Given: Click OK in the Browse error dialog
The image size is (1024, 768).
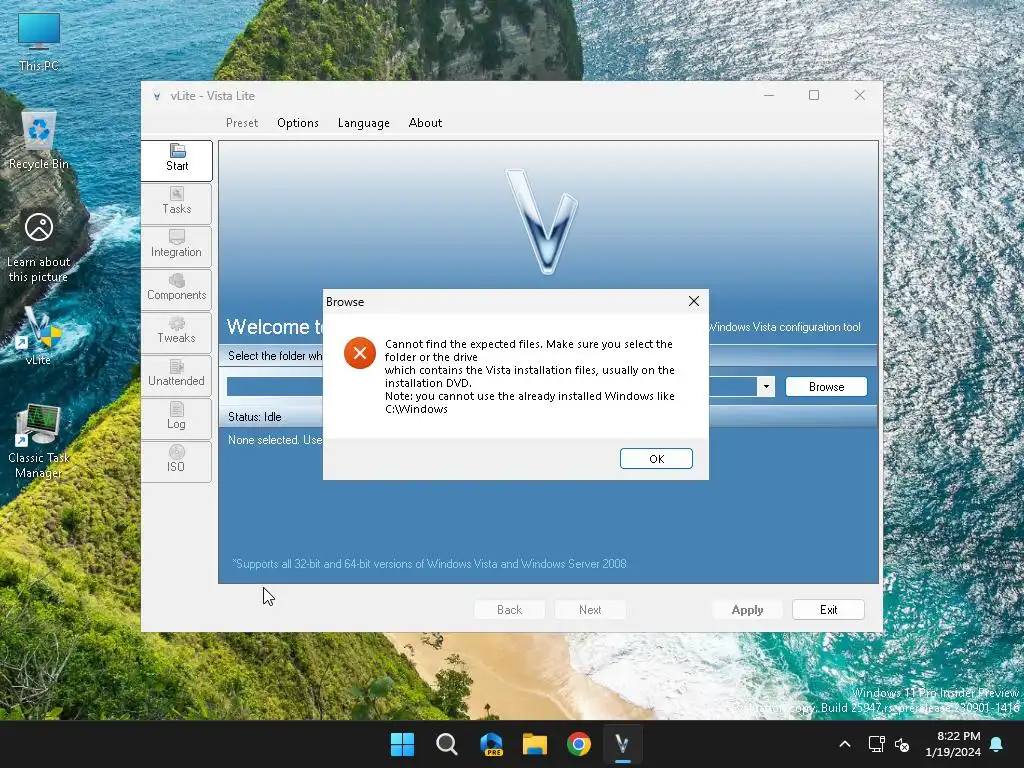Looking at the screenshot, I should [x=656, y=458].
